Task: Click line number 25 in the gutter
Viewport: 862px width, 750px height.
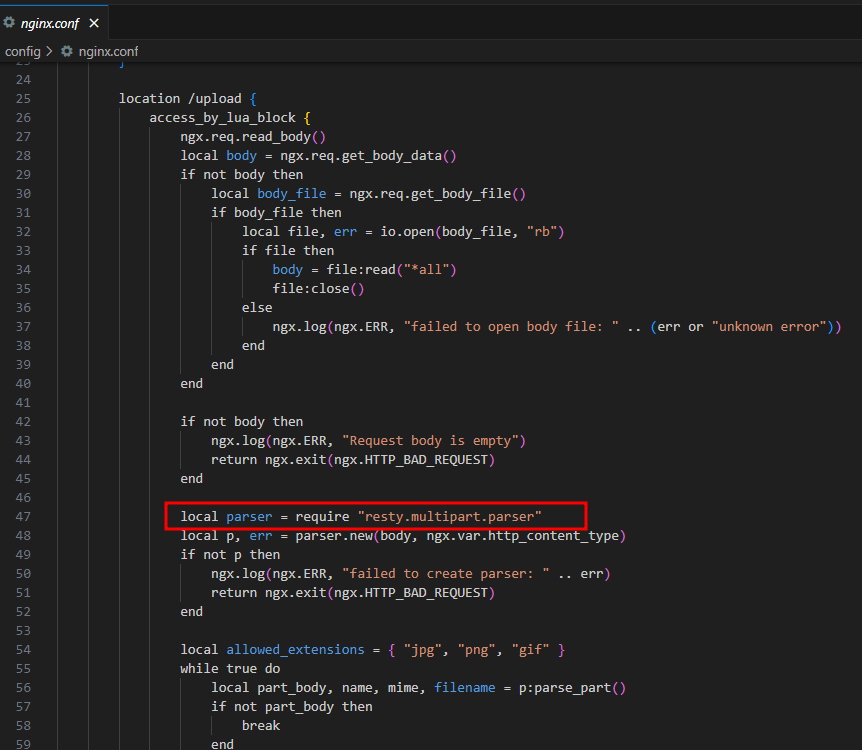Action: 23,98
